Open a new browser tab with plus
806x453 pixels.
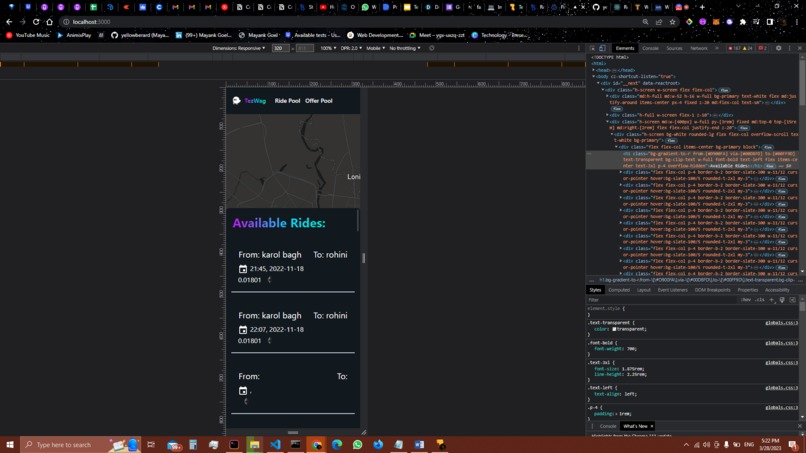pos(702,7)
